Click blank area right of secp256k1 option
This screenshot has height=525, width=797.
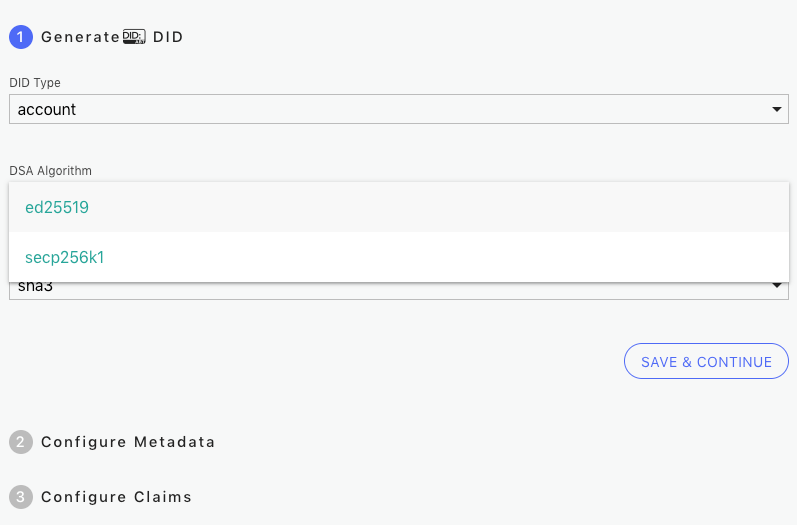coord(447,257)
